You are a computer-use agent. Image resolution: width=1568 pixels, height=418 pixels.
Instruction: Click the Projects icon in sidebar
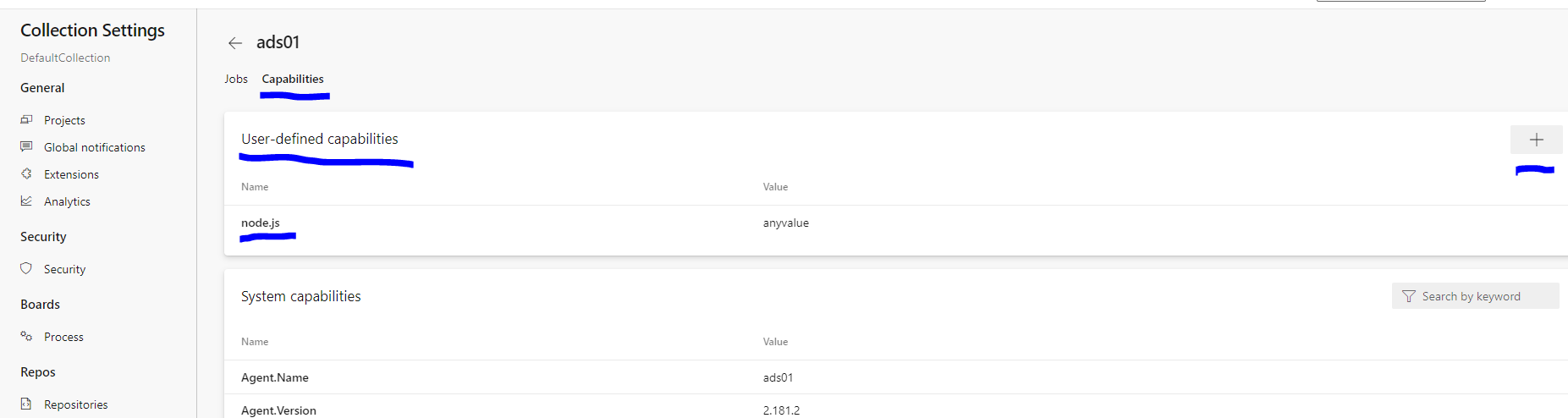27,120
